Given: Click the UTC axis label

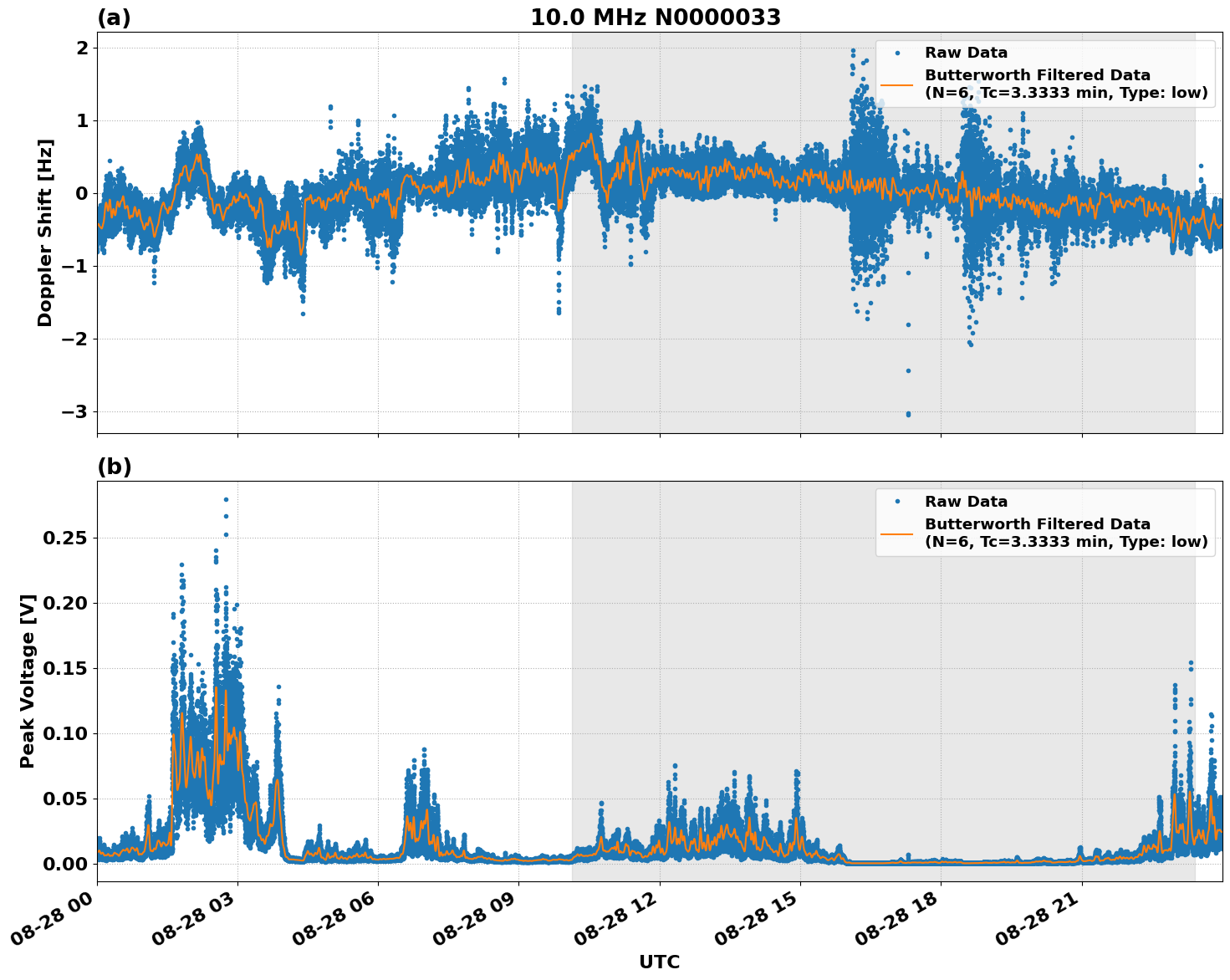Looking at the screenshot, I should tap(659, 963).
